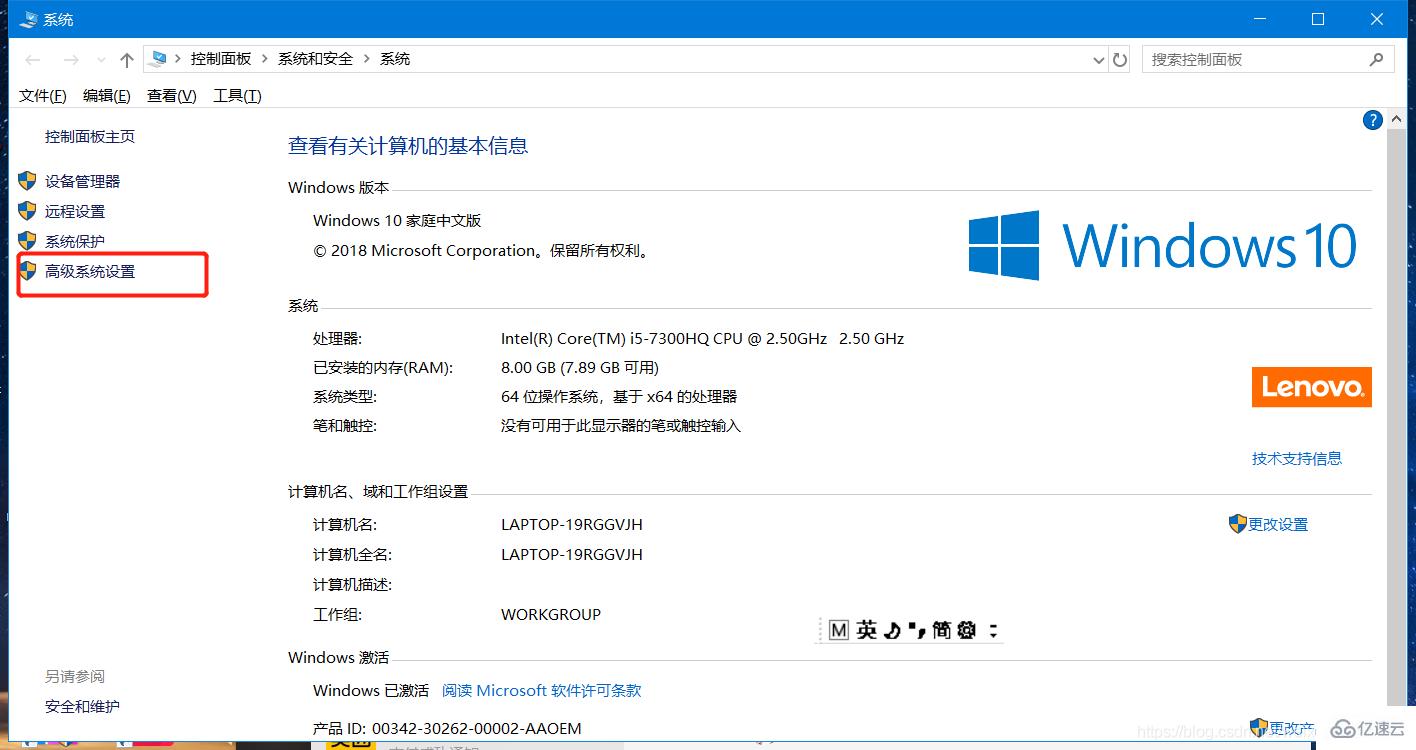Open the 文件(F) menu
Viewport: 1416px width, 750px height.
pyautogui.click(x=43, y=95)
